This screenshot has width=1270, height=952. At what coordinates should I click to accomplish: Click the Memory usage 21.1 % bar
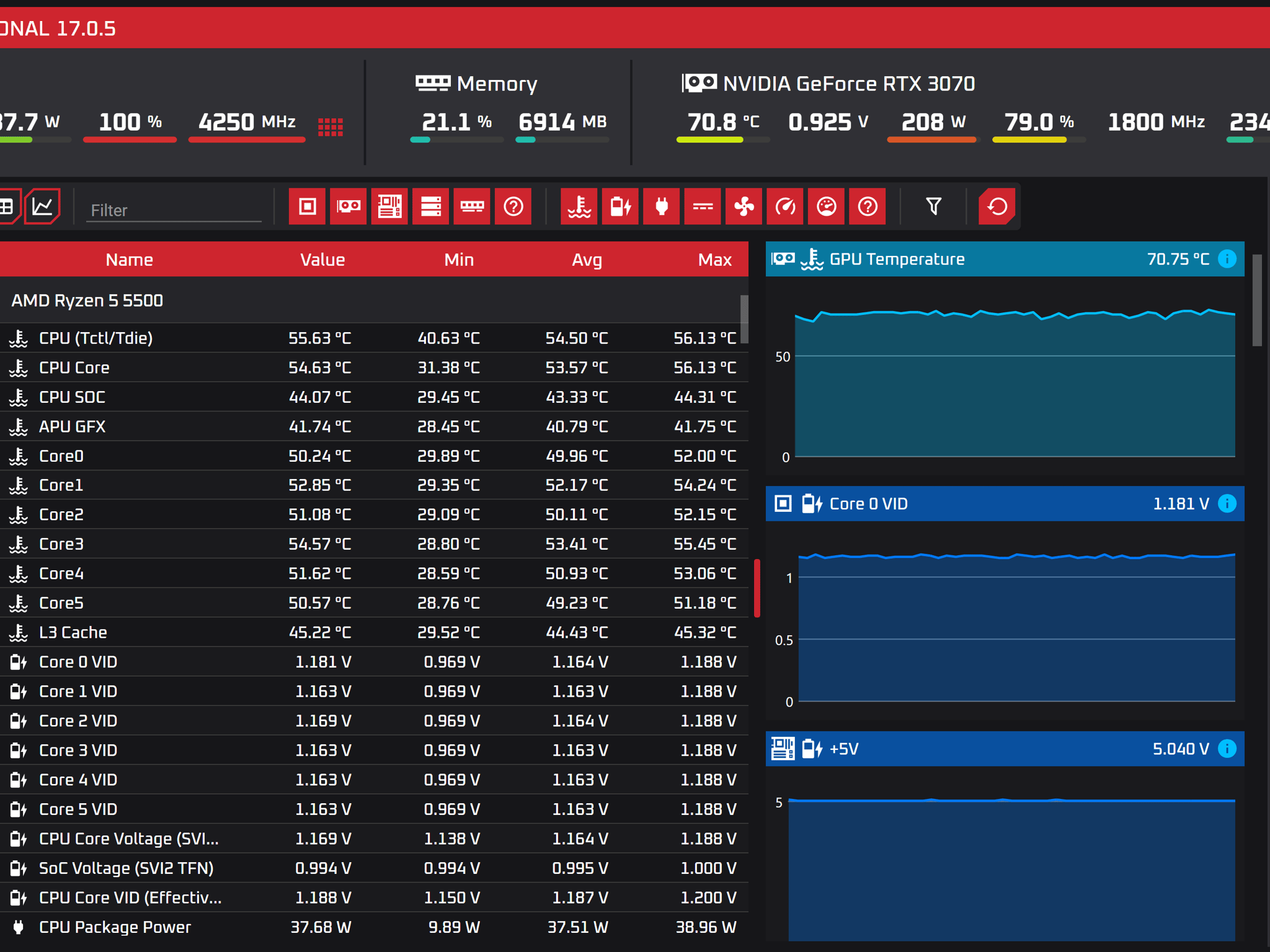tap(457, 139)
